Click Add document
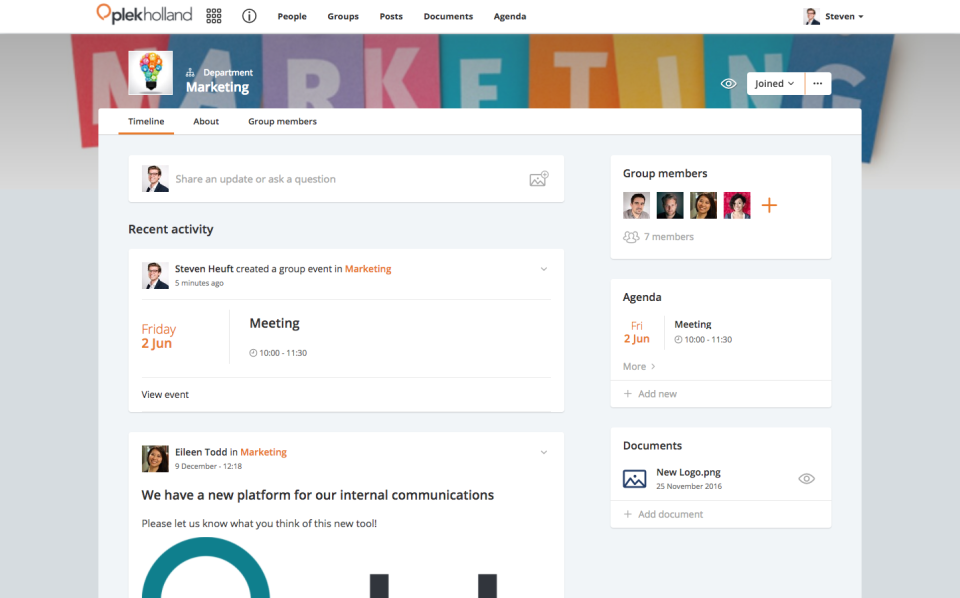960x598 pixels. 664,515
